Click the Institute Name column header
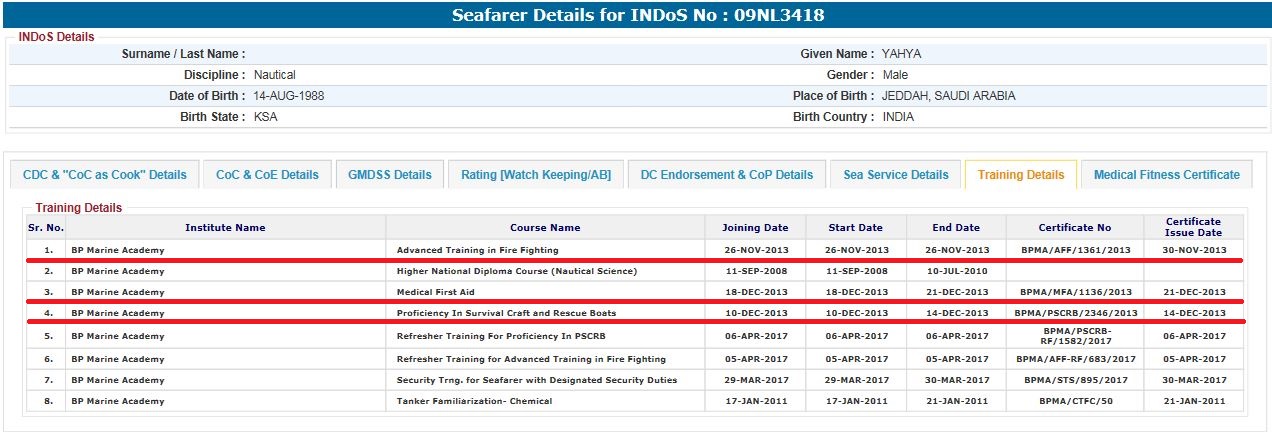Image resolution: width=1272 pixels, height=437 pixels. coord(225,227)
